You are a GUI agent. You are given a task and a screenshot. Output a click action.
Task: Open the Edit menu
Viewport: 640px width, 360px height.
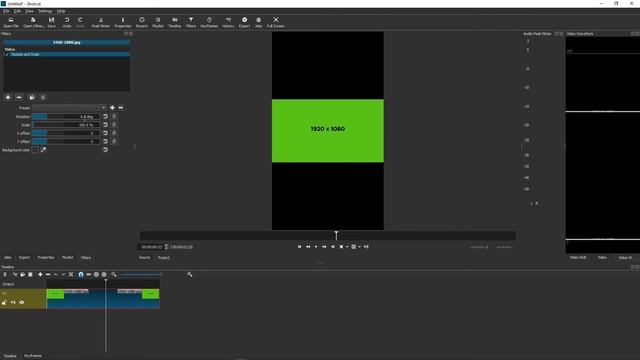tap(17, 11)
